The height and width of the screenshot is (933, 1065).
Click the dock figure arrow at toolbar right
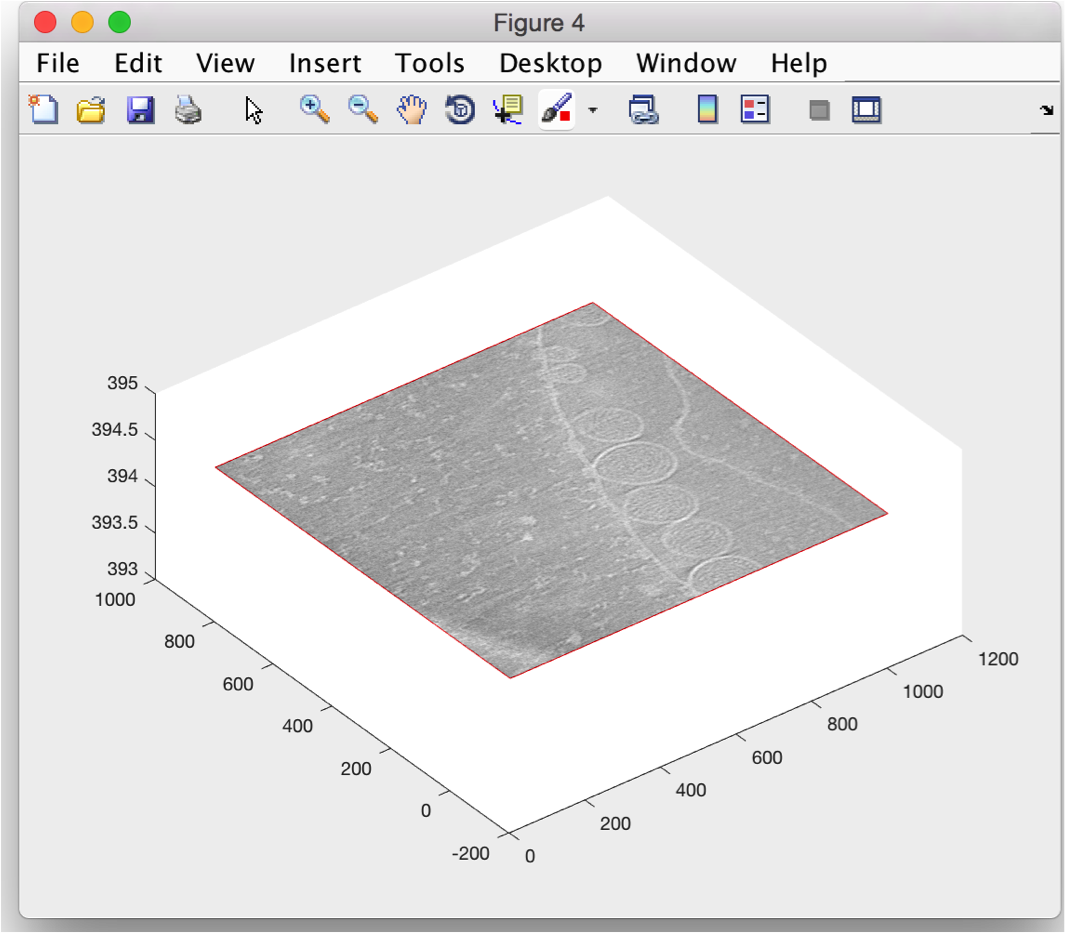point(1047,110)
